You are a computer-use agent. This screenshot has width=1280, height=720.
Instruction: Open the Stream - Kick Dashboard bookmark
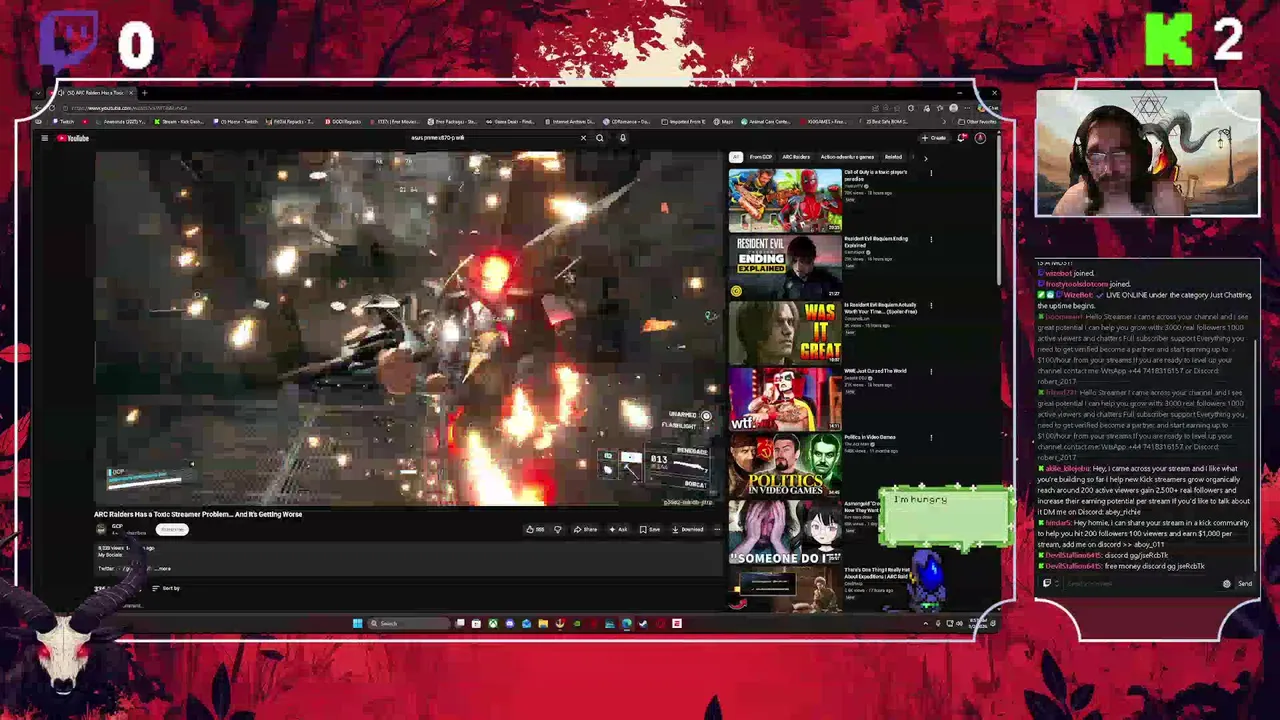point(180,122)
